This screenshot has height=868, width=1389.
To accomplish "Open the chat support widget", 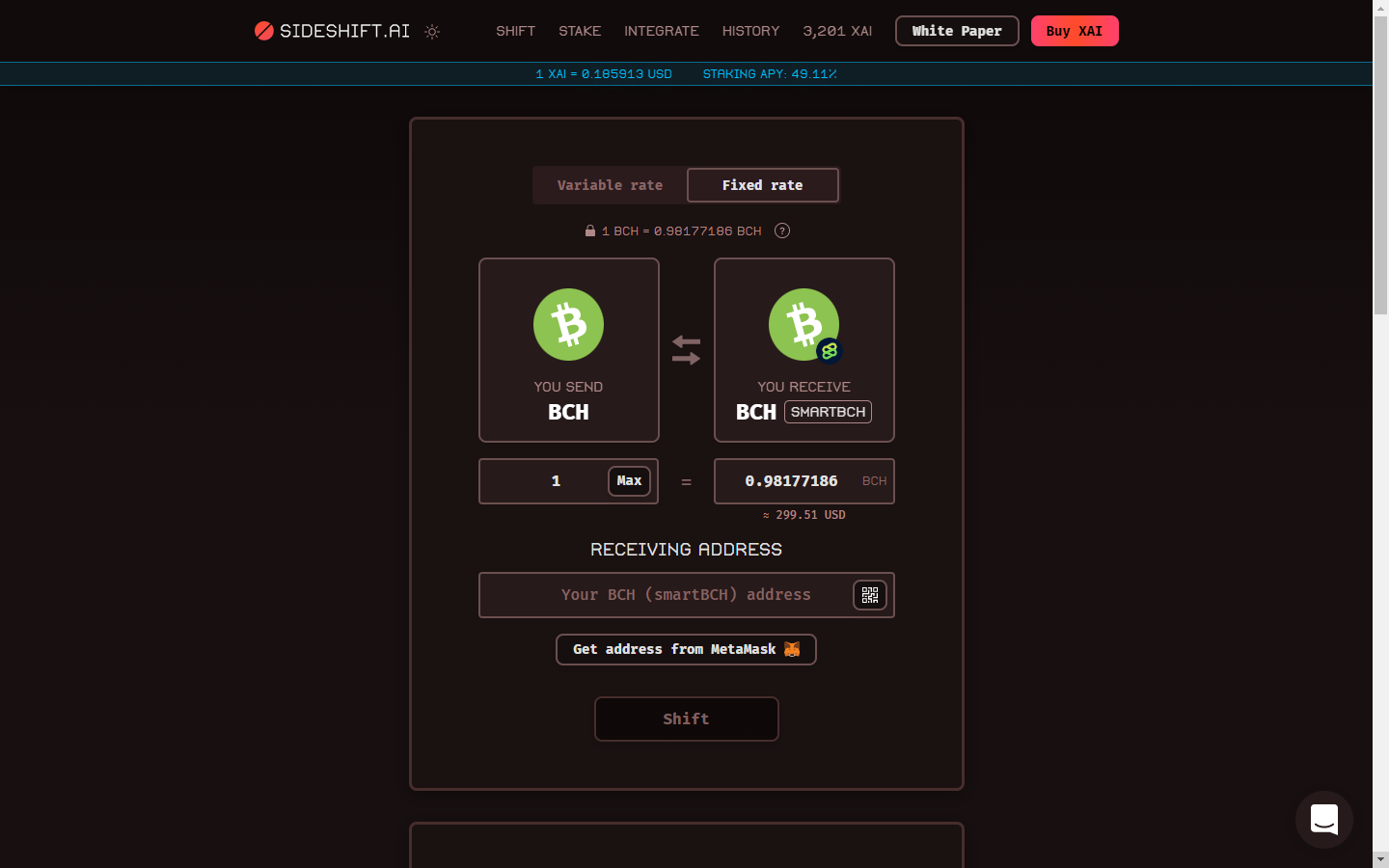I will pos(1324,820).
